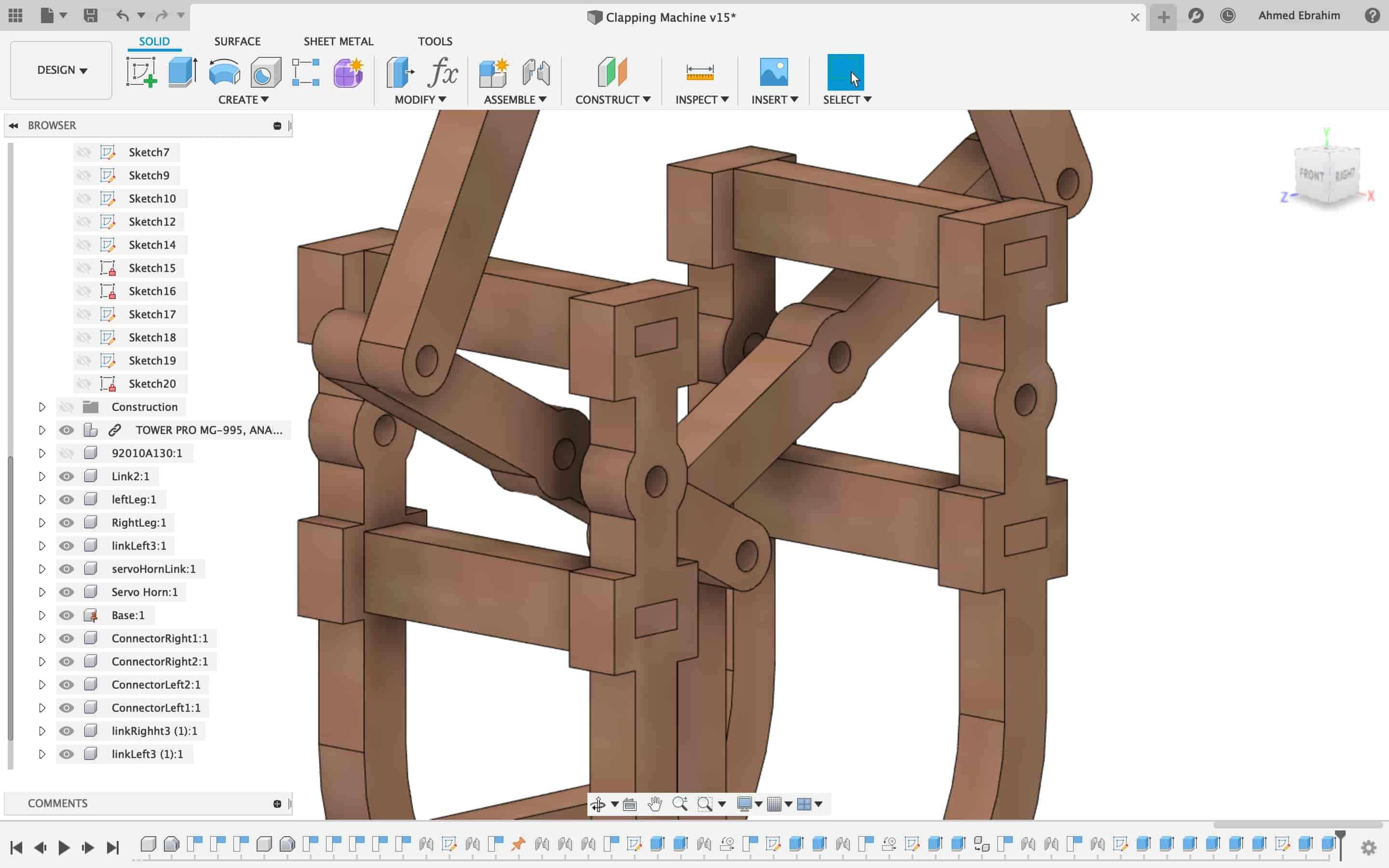Open the CONSTRUCT menu
This screenshot has height=868, width=1389.
(613, 99)
